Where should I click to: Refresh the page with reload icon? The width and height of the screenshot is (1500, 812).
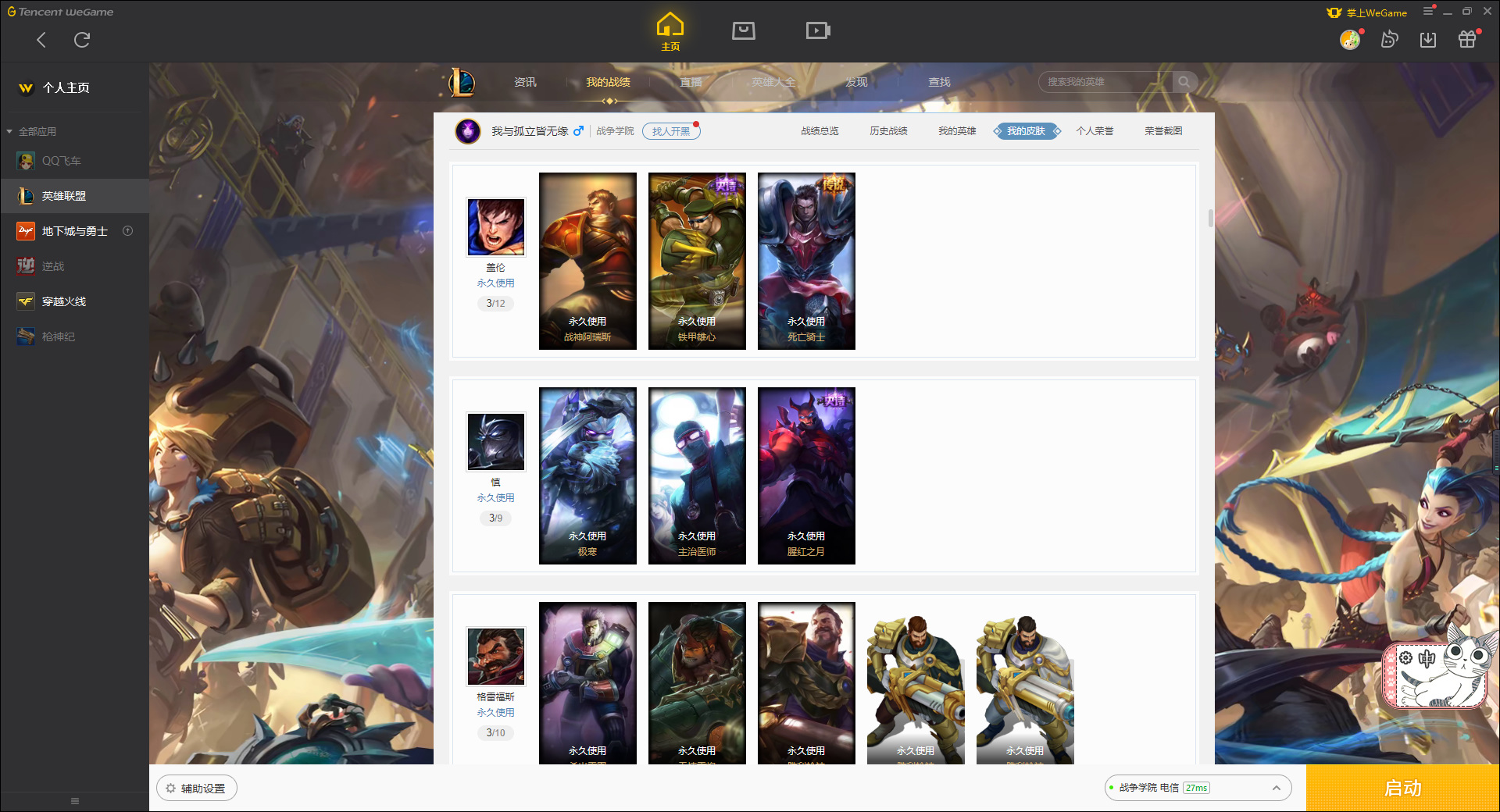tap(82, 40)
